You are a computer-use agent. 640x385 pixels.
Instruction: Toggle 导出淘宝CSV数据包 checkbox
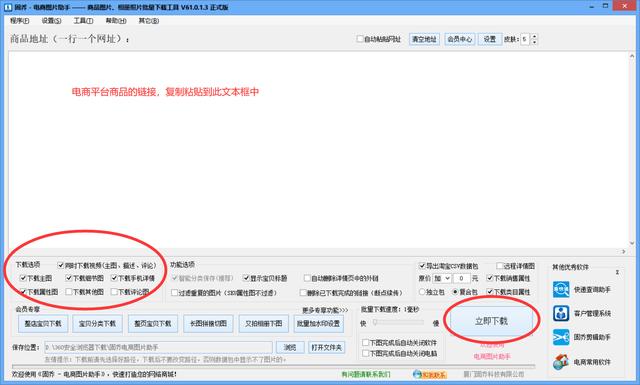coord(422,266)
